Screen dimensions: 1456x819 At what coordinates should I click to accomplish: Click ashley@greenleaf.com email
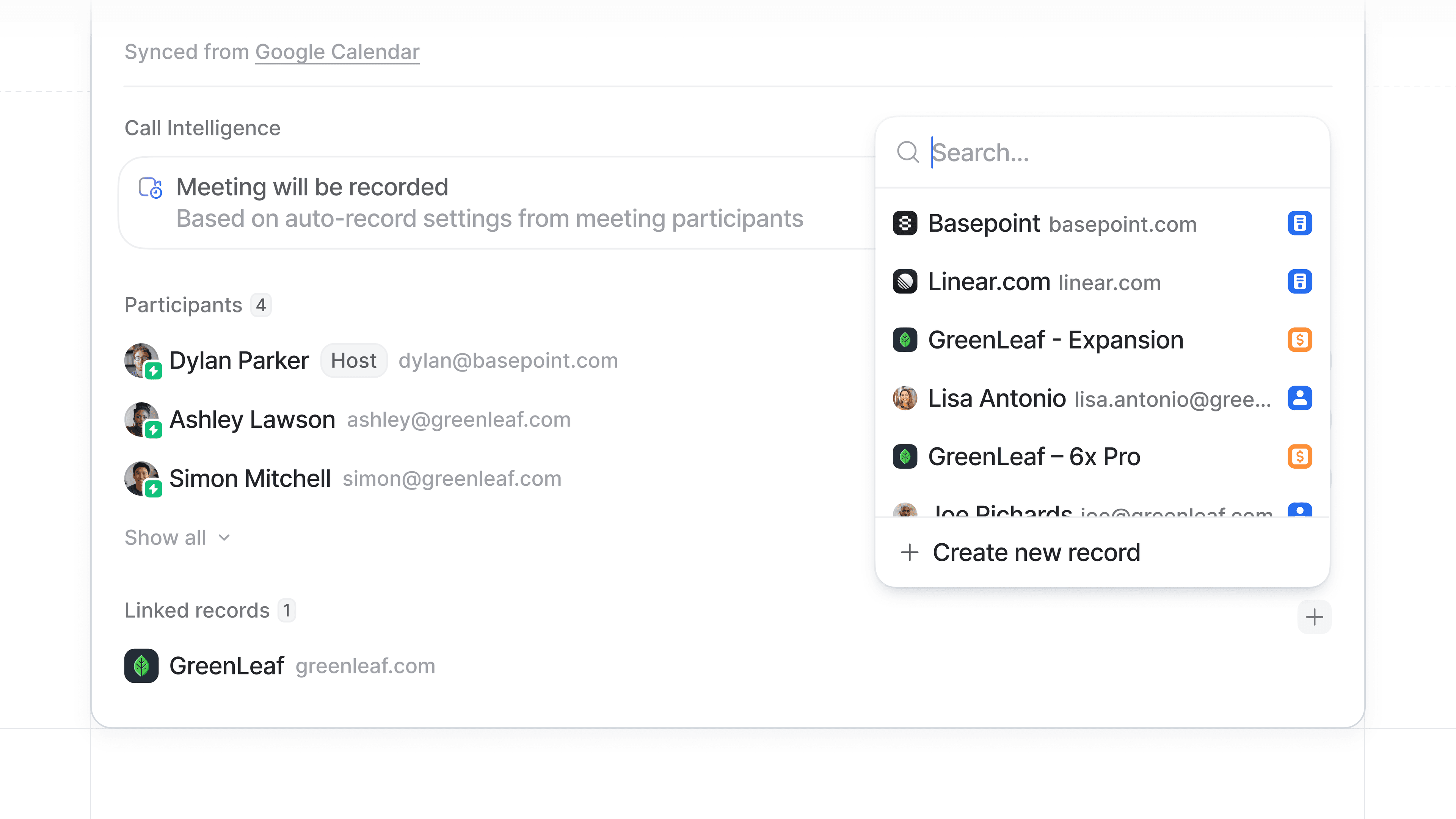459,419
